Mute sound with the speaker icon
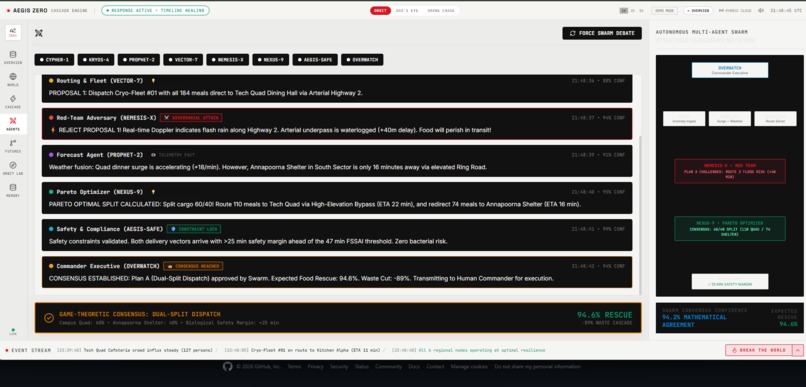Viewport: 806px width, 387px height. [761, 10]
